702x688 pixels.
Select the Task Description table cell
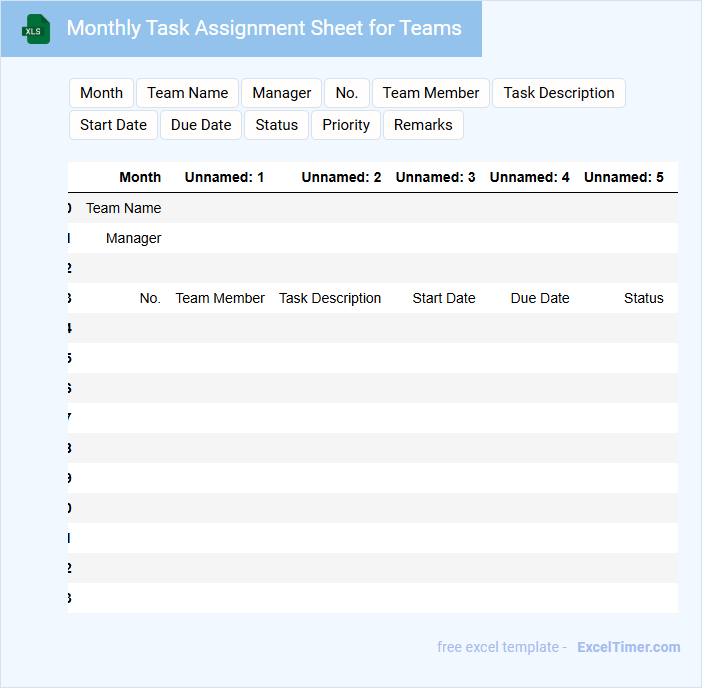click(x=329, y=298)
